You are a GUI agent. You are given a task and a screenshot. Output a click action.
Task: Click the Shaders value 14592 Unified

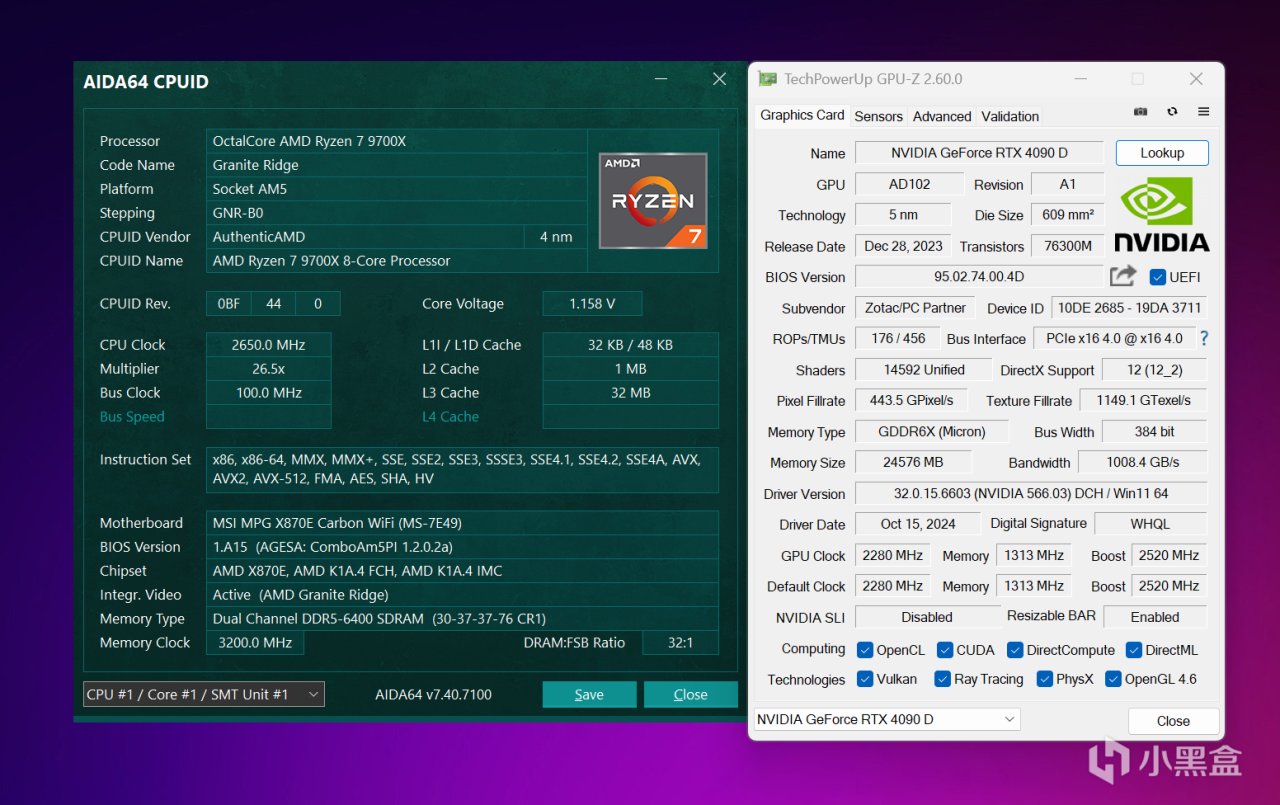point(924,370)
